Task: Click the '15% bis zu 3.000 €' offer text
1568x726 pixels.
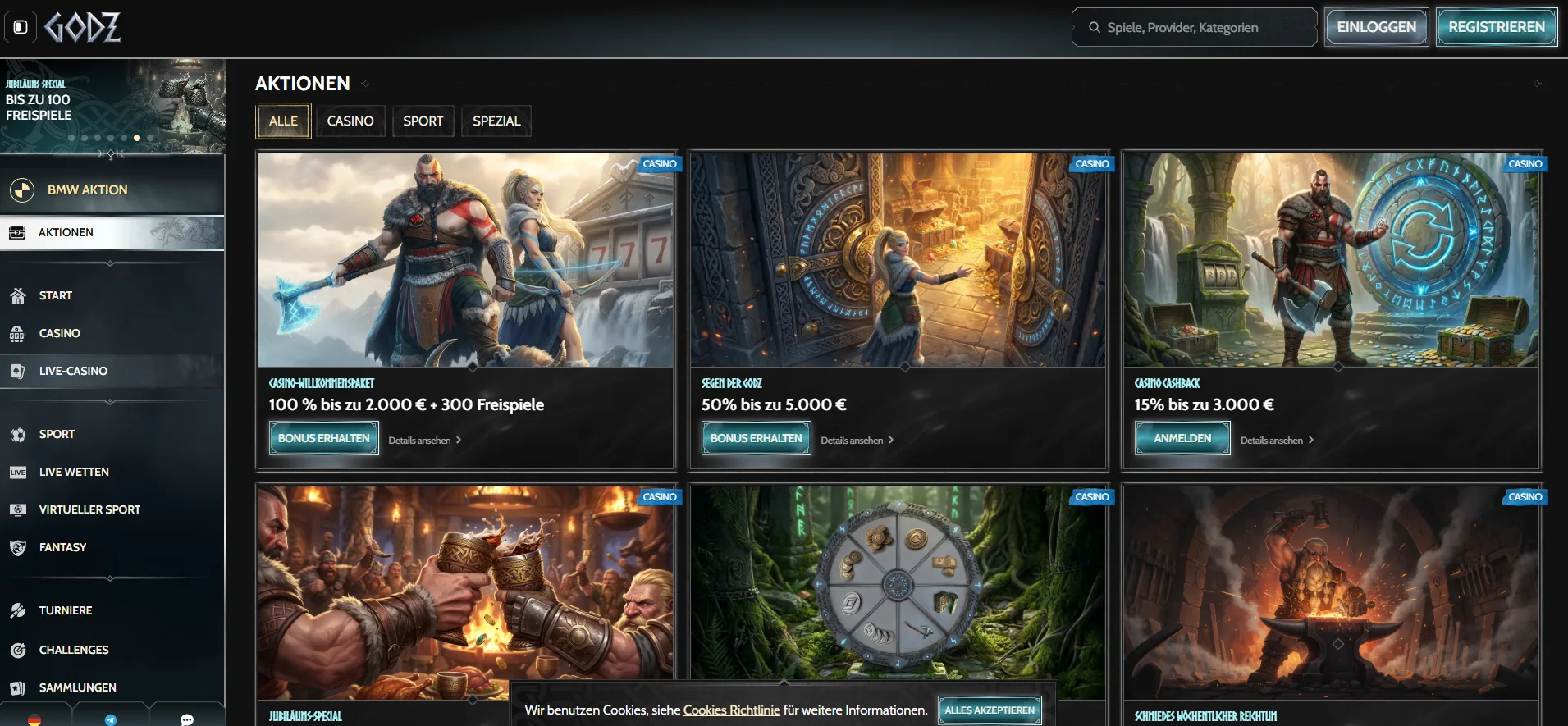Action: [x=1204, y=404]
